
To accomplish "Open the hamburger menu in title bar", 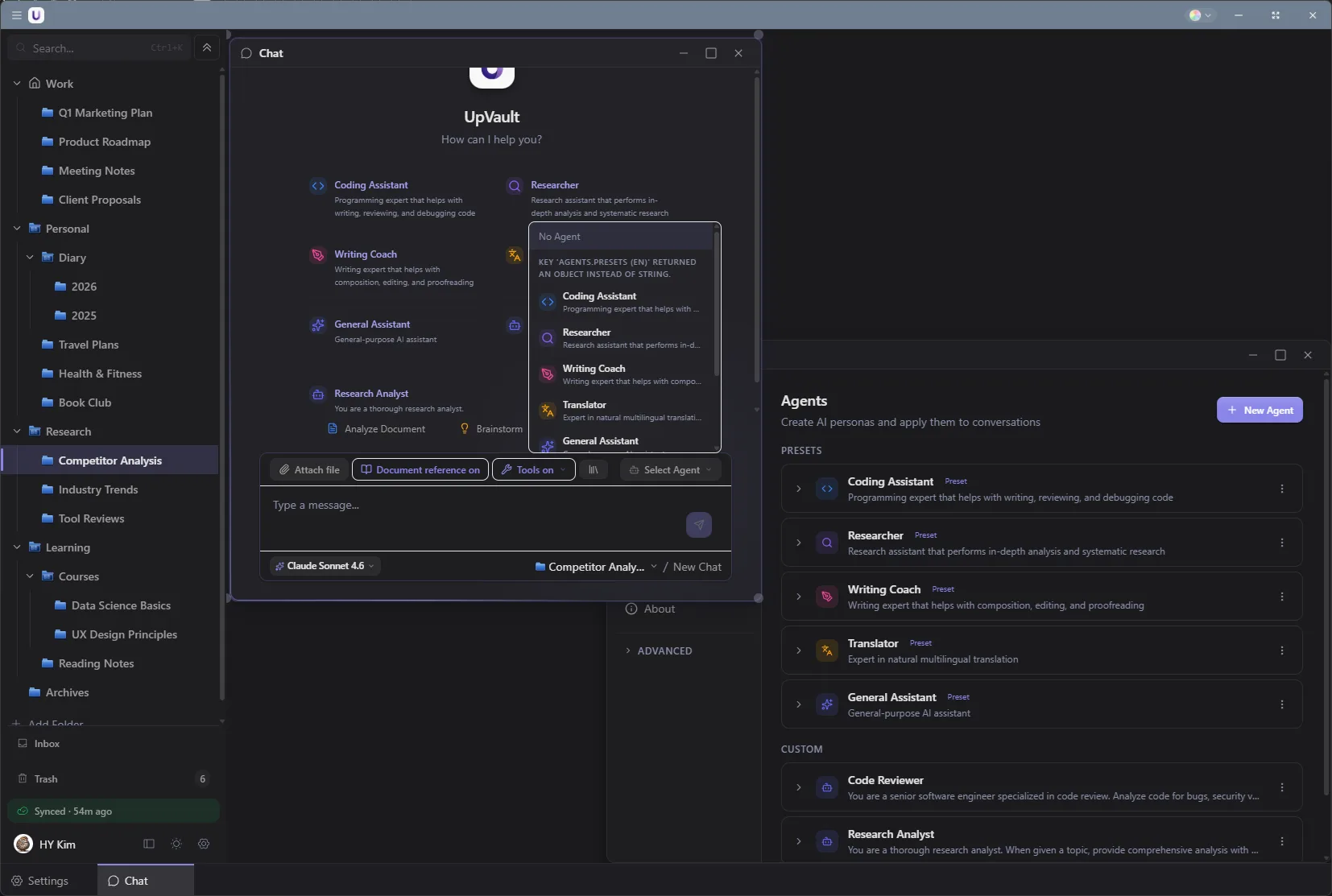I will (x=16, y=15).
